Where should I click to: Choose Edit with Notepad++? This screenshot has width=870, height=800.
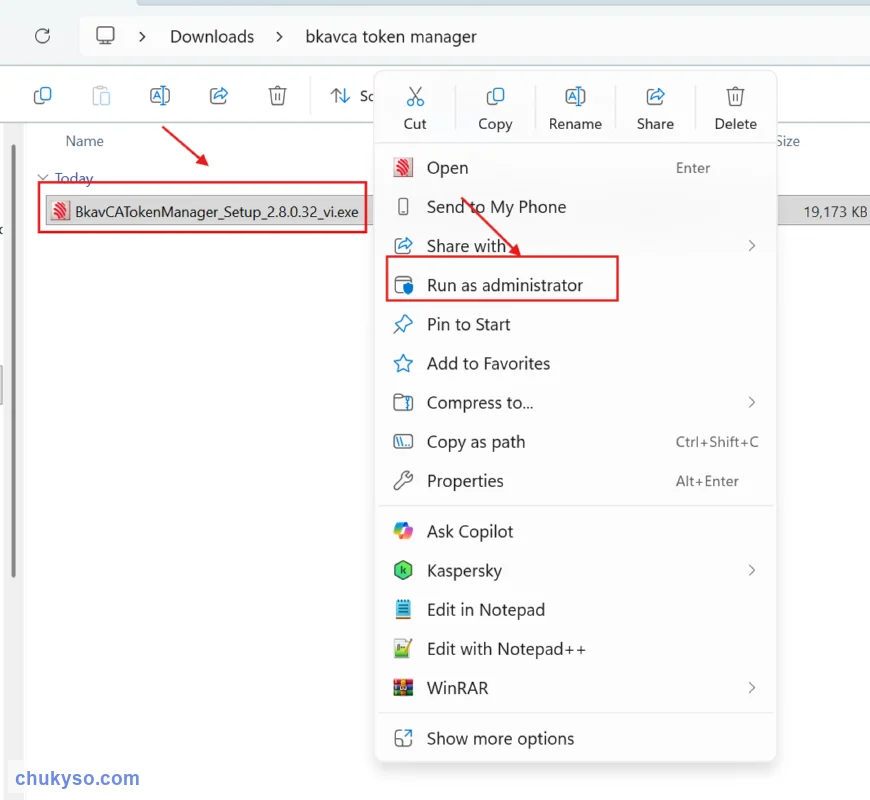[x=575, y=649]
